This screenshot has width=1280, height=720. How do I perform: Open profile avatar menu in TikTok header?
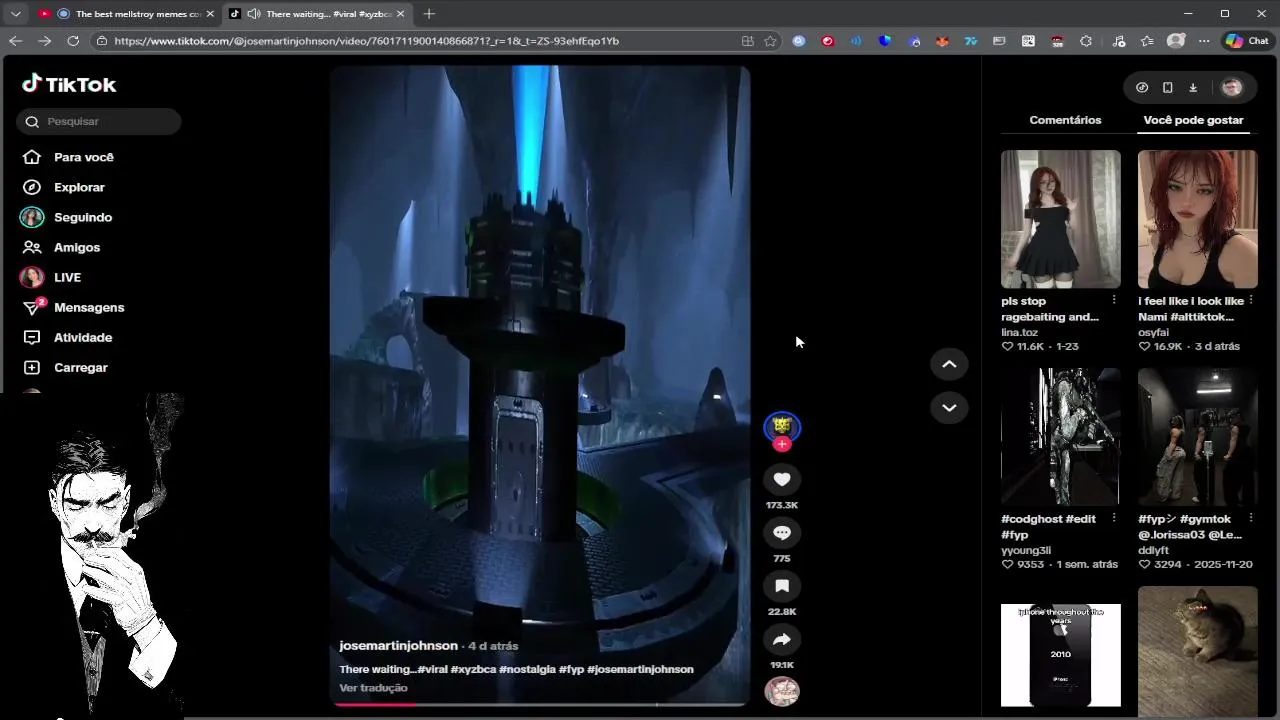1232,87
